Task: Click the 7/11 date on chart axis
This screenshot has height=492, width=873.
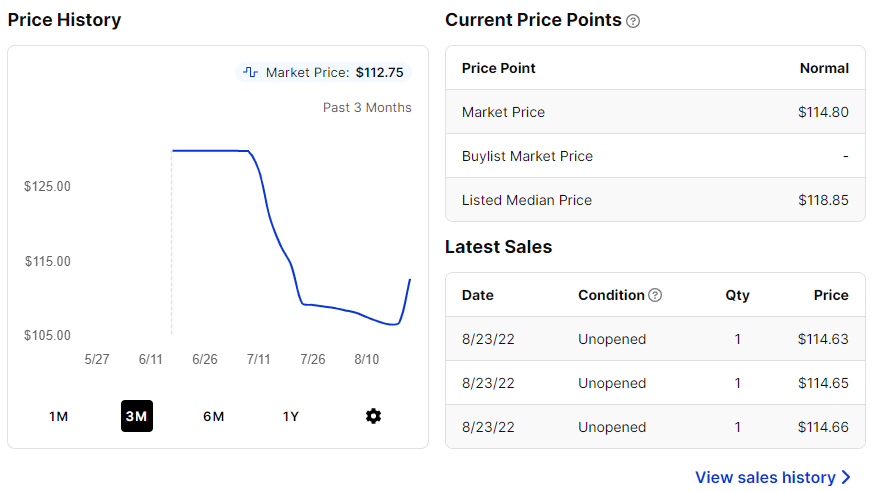Action: [x=258, y=359]
